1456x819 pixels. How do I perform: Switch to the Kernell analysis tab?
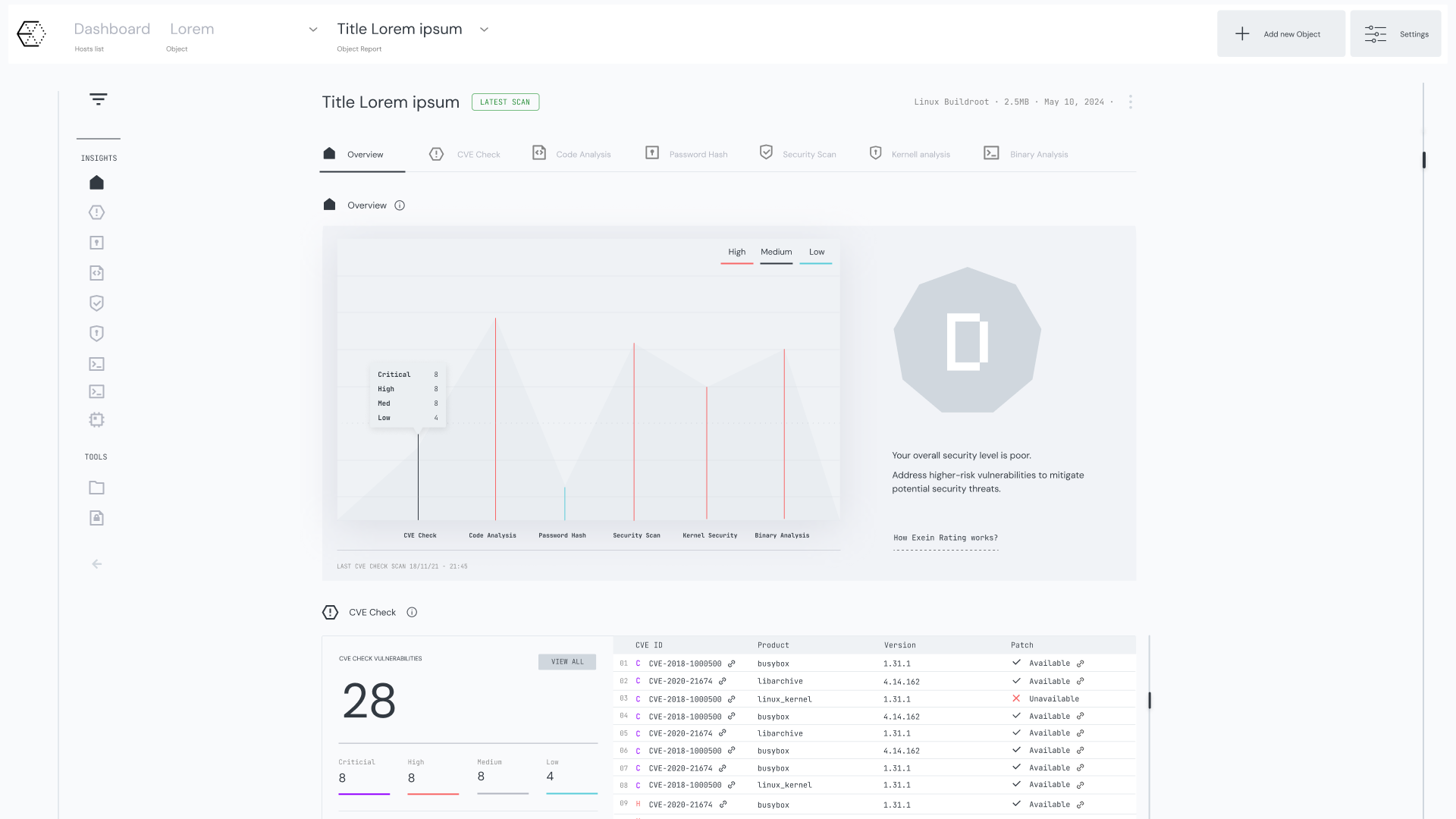tap(909, 154)
